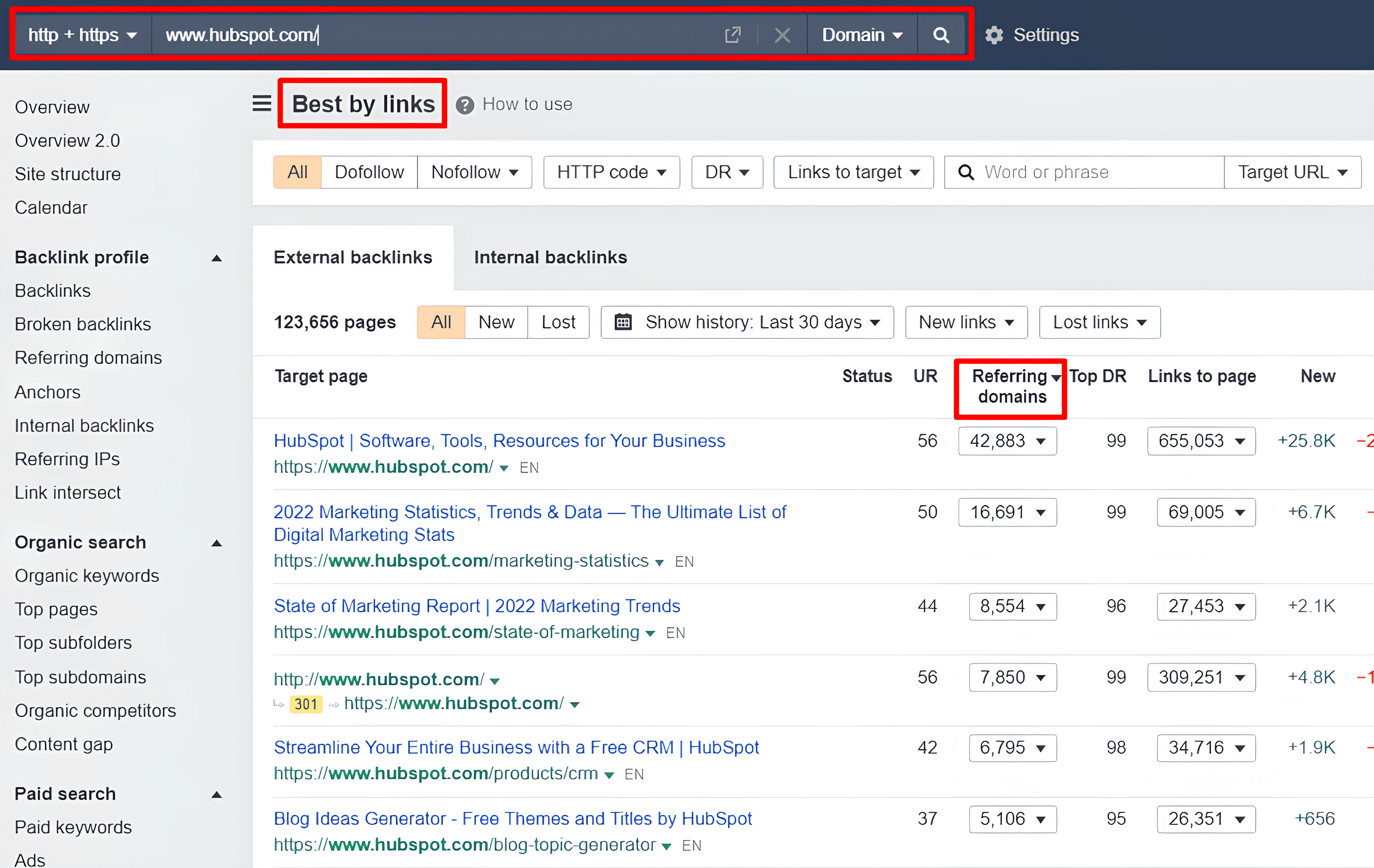Open the http + https protocol dropdown
1374x868 pixels.
[x=83, y=36]
